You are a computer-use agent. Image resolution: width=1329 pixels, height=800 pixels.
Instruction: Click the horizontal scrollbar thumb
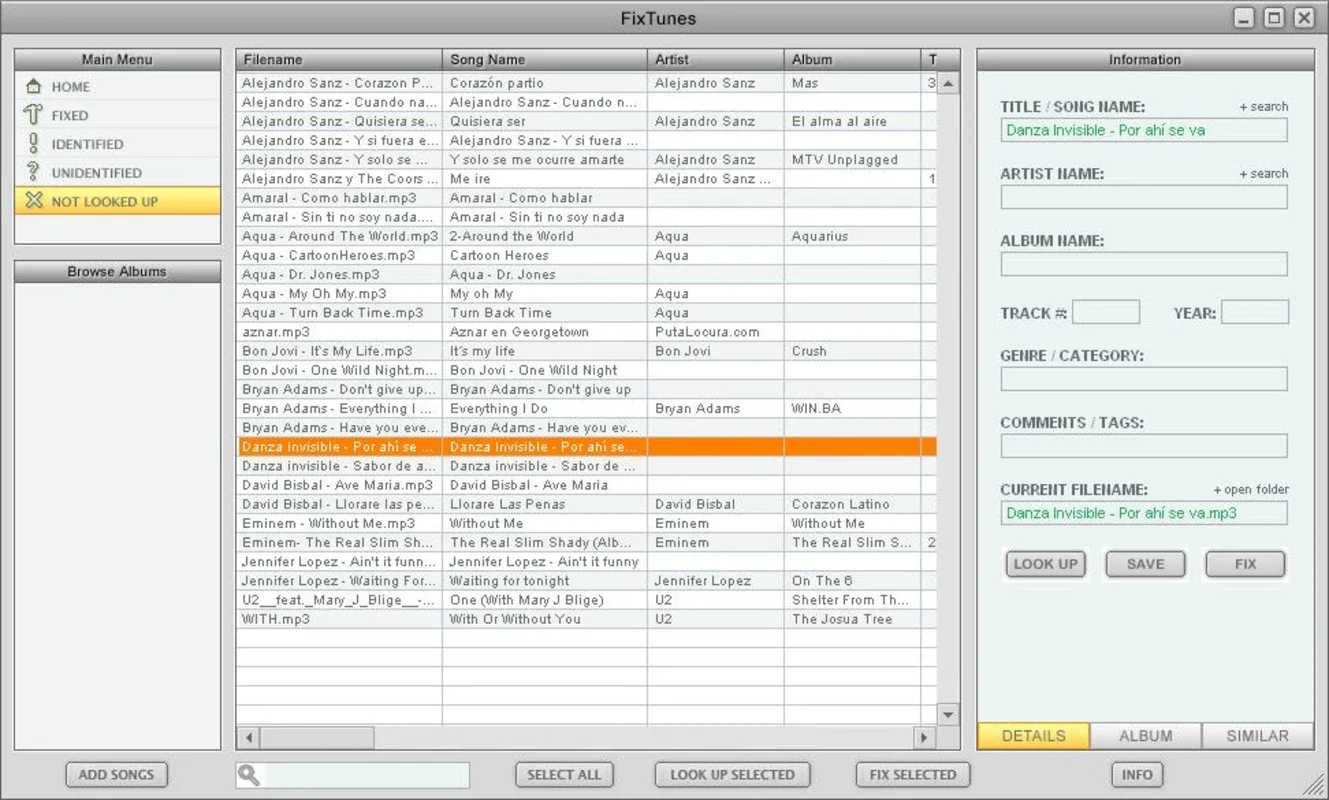pyautogui.click(x=315, y=738)
